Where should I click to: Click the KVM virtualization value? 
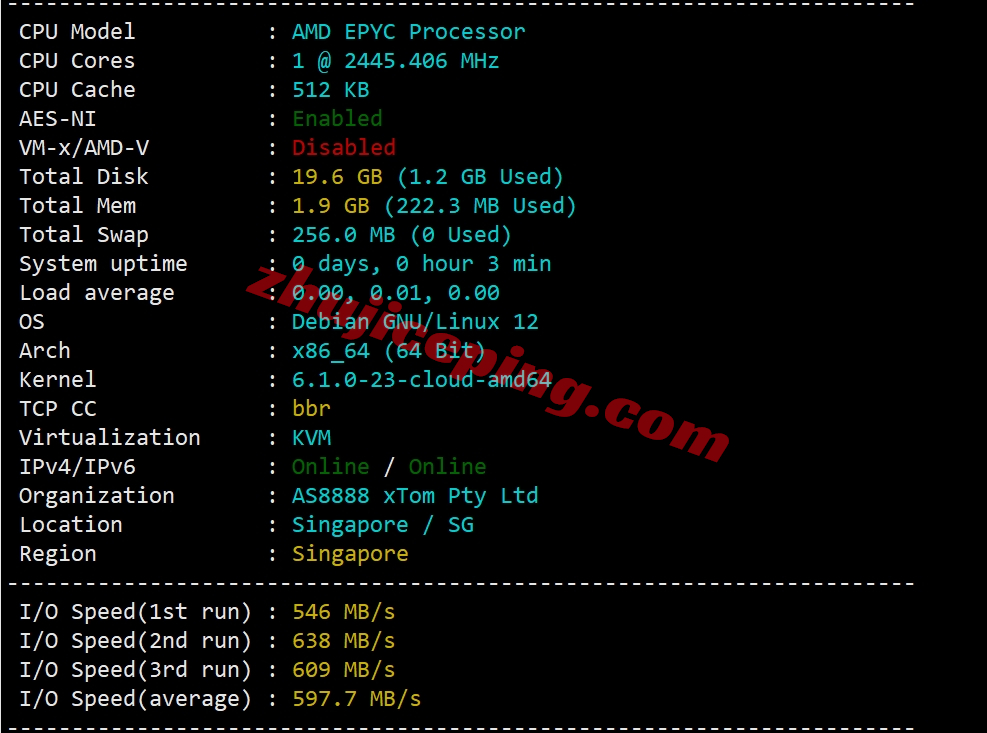(311, 437)
